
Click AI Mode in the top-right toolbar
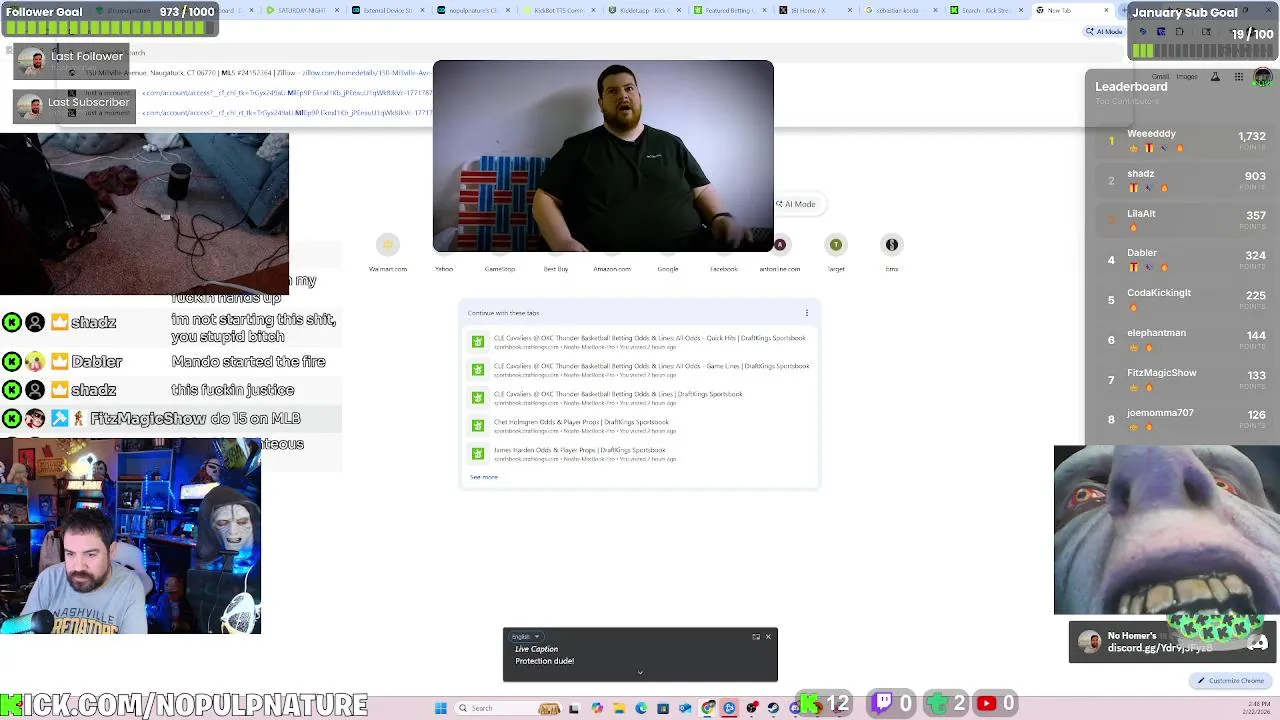tap(1104, 32)
